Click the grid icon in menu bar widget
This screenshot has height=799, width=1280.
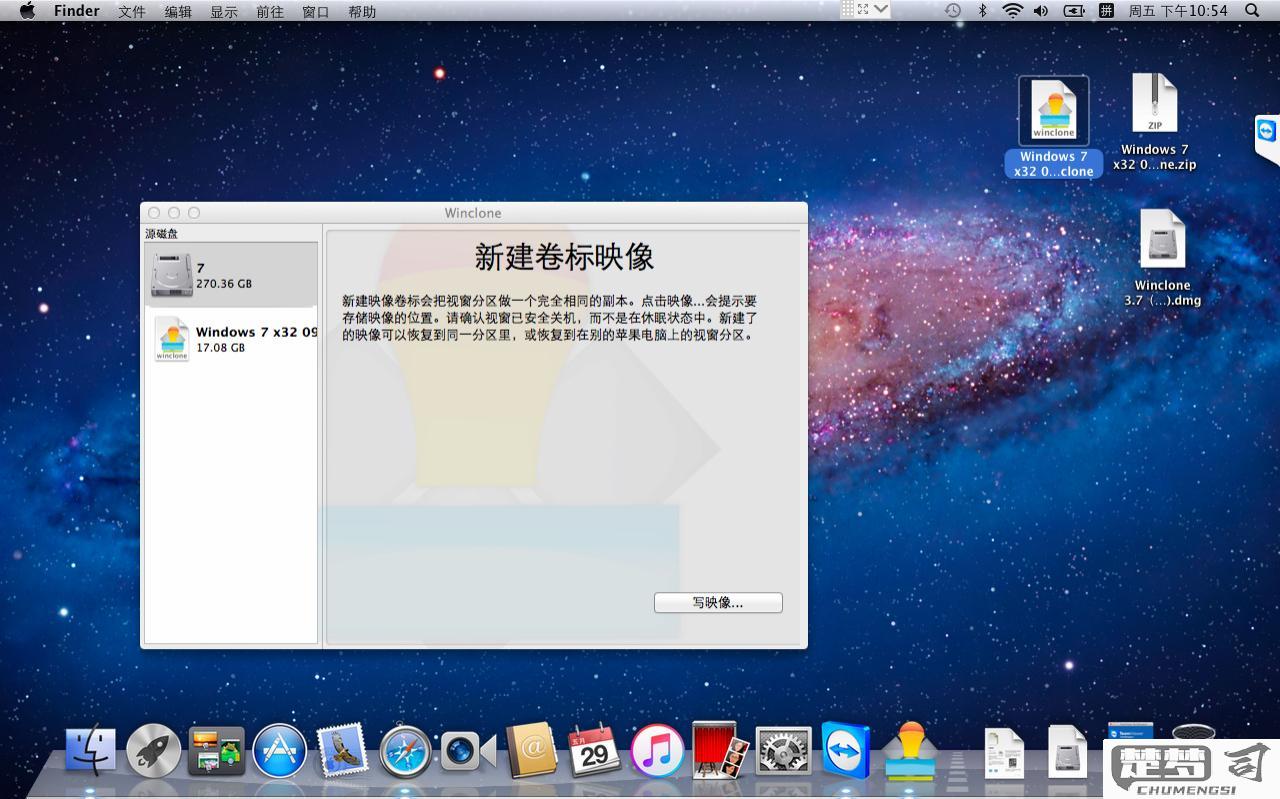click(848, 9)
